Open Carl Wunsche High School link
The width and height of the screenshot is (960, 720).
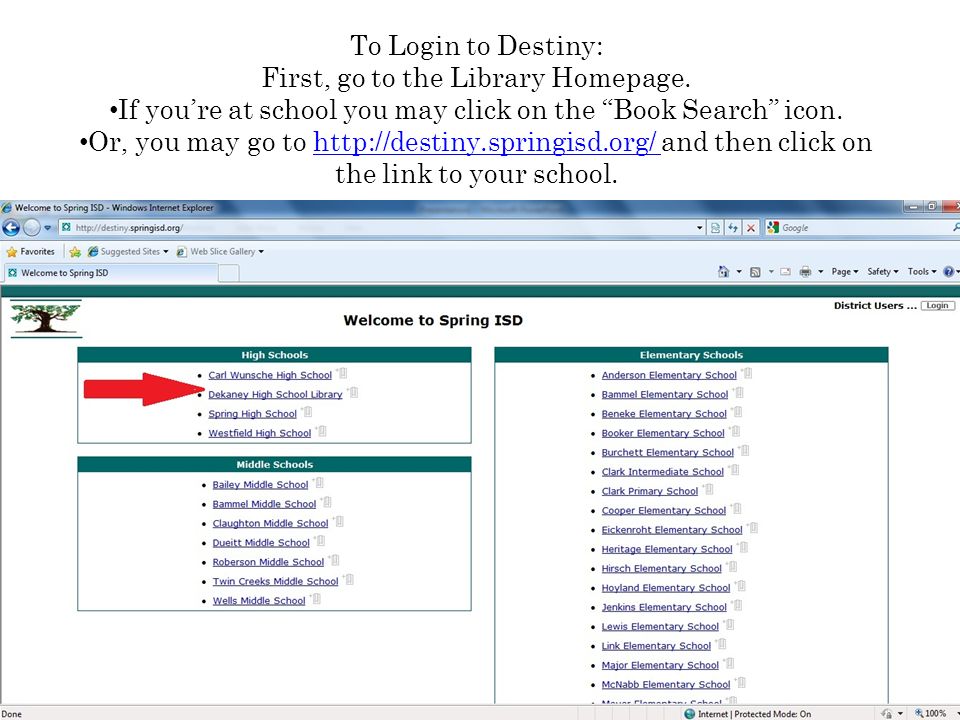[x=269, y=375]
